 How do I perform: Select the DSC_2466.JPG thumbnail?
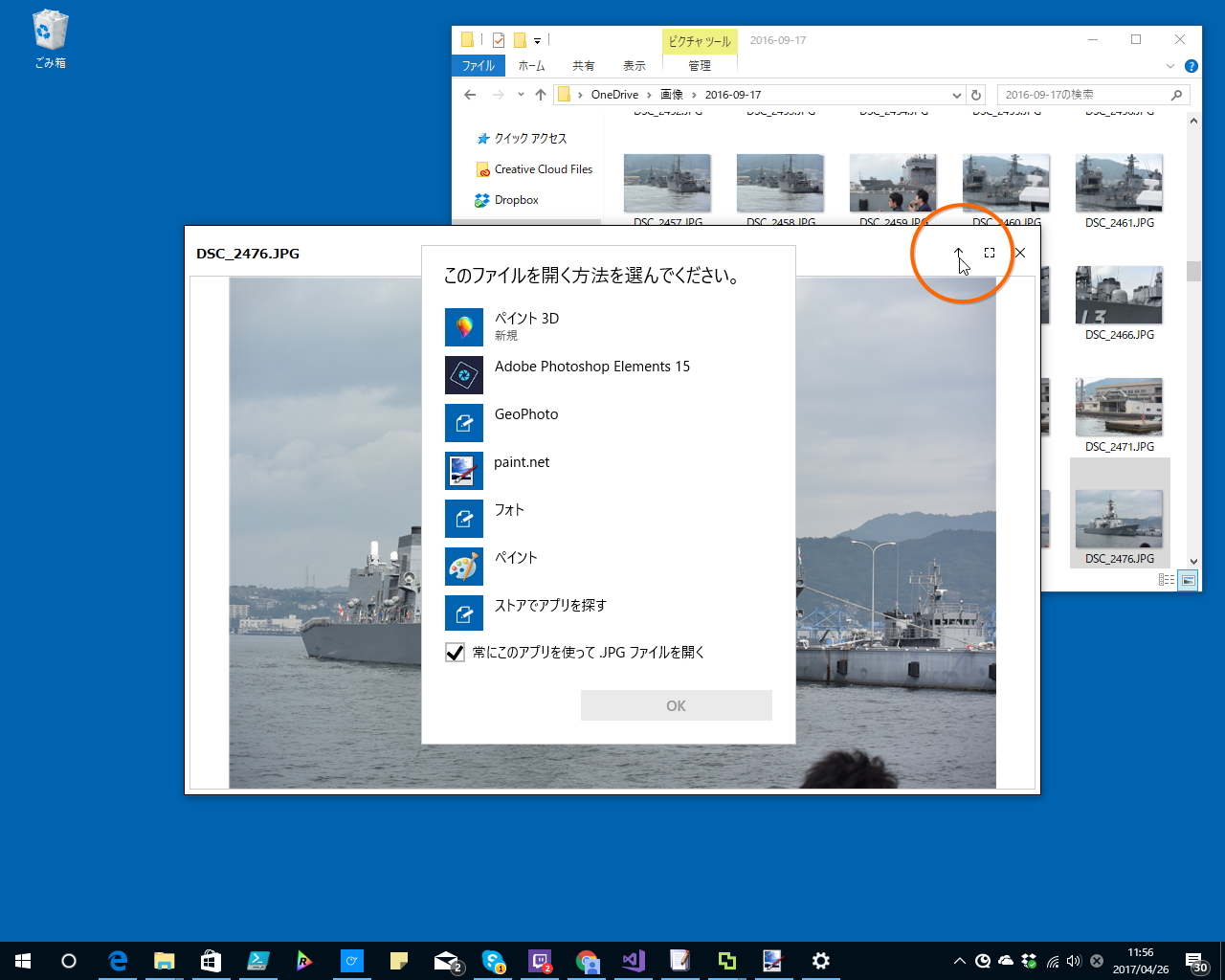point(1119,295)
